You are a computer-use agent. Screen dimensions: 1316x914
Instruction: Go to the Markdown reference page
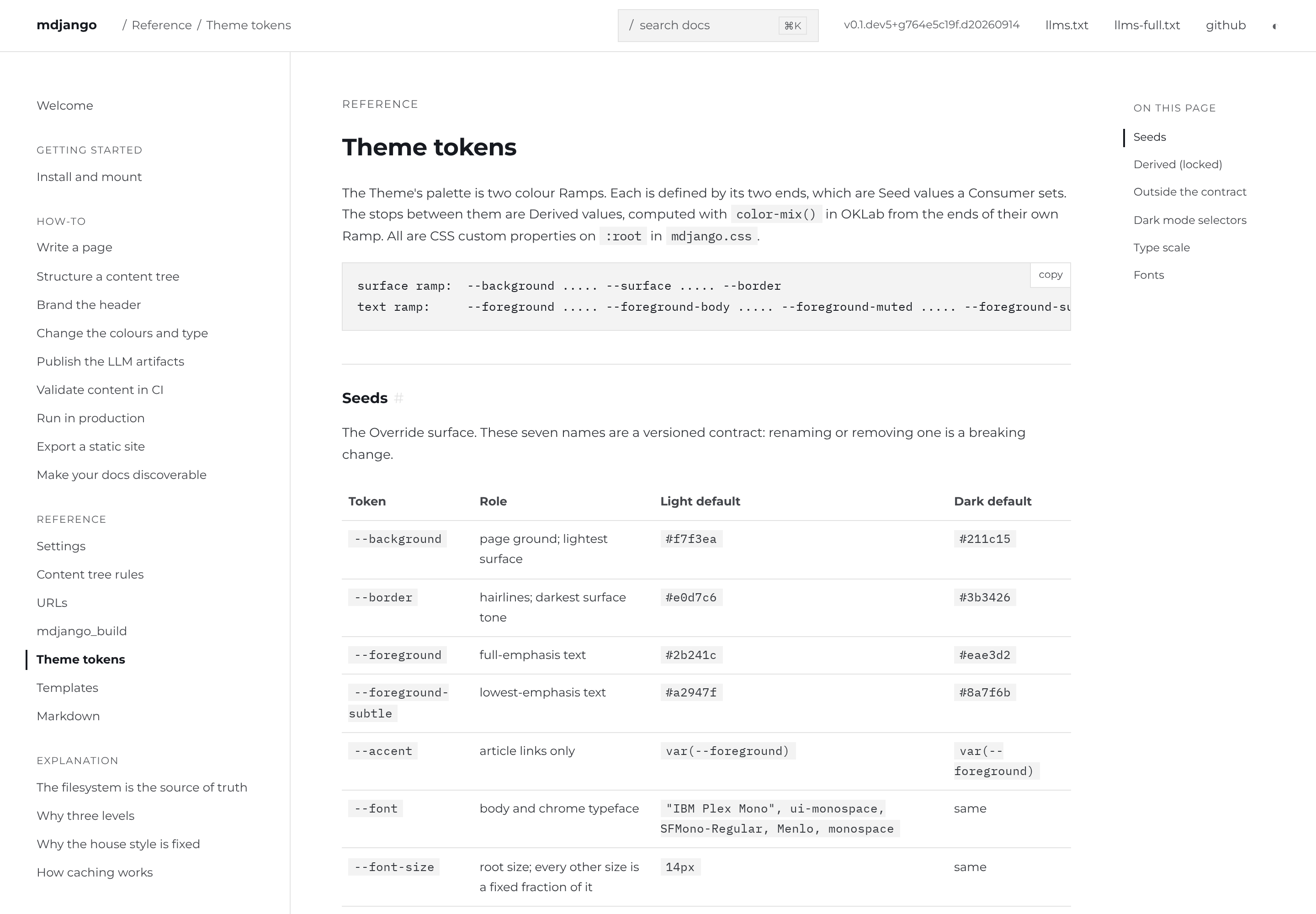click(x=68, y=717)
